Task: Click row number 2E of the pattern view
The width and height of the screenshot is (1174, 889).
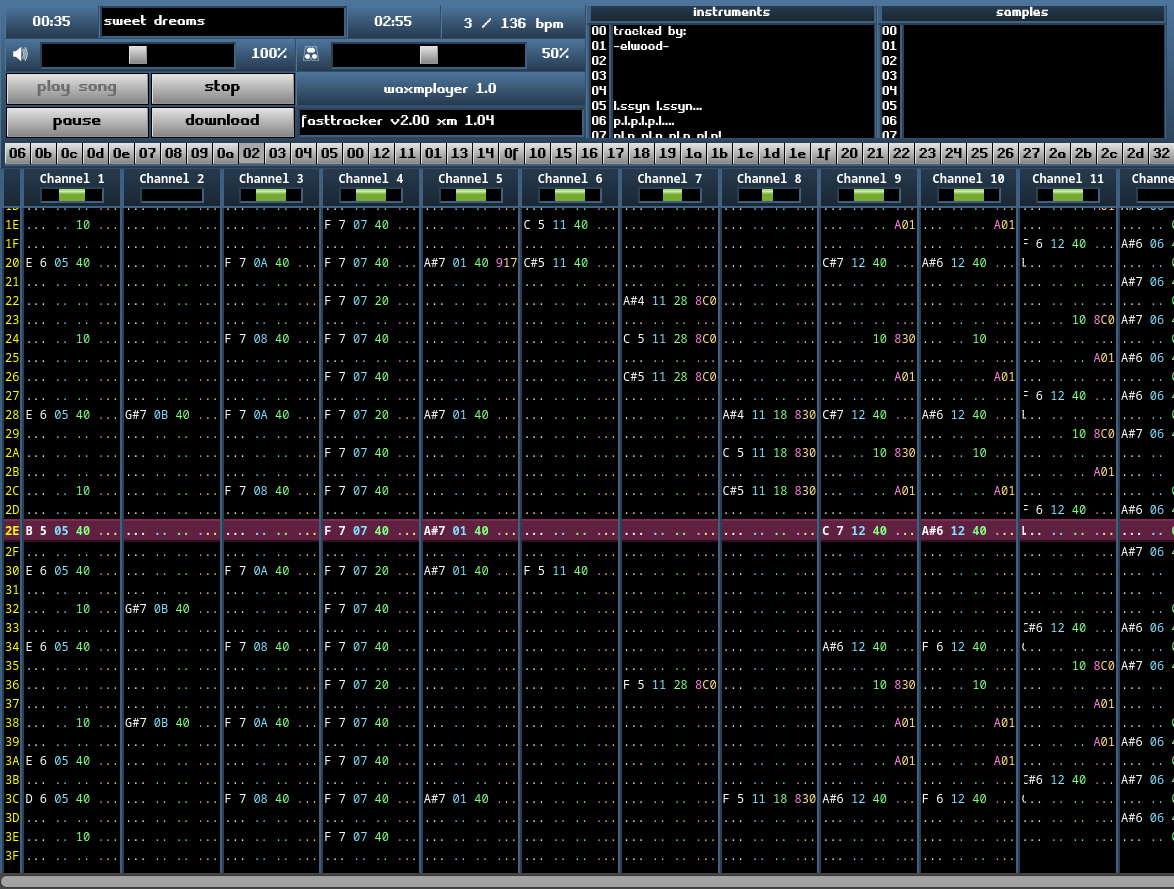Action: click(12, 531)
